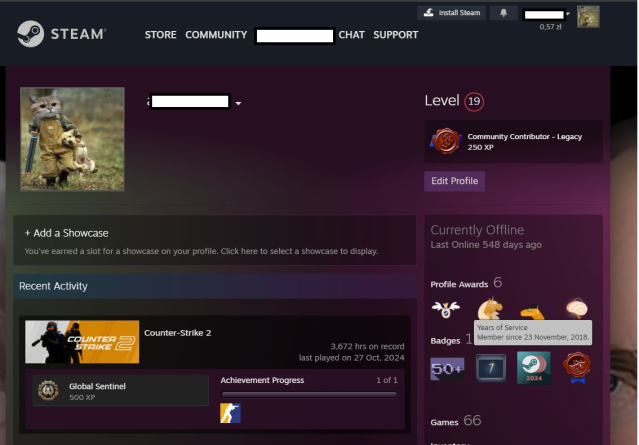The image size is (639, 445).
Task: Open the Counter-Strike 2 title link
Action: click(178, 333)
